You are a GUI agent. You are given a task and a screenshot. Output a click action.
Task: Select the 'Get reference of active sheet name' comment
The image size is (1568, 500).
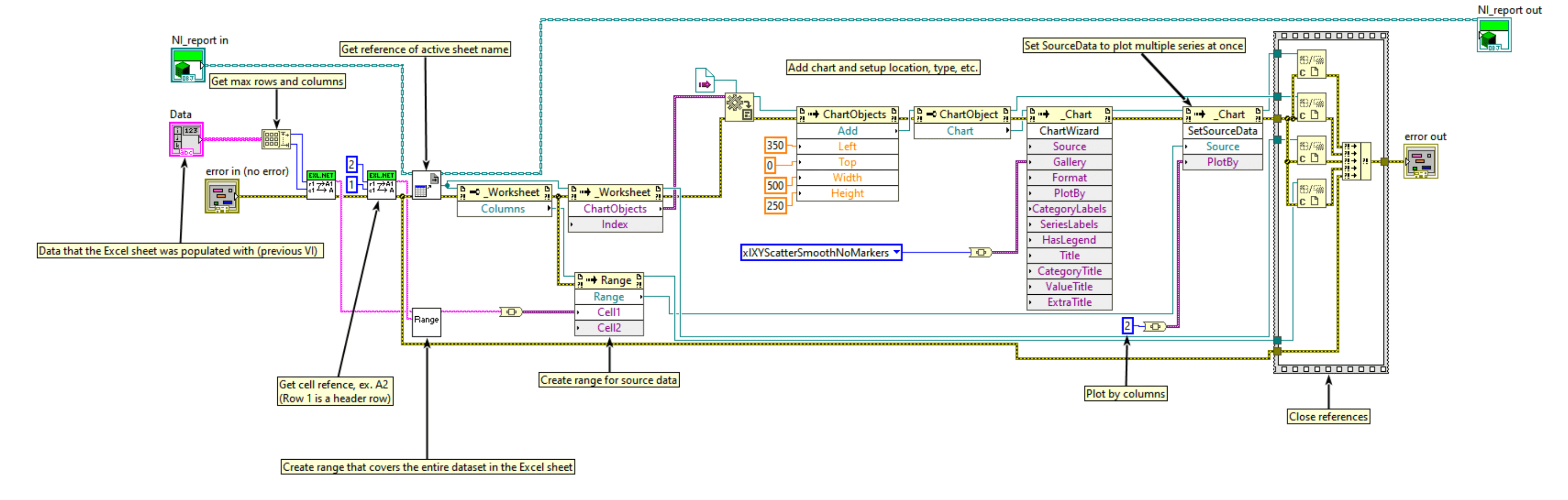click(x=425, y=49)
